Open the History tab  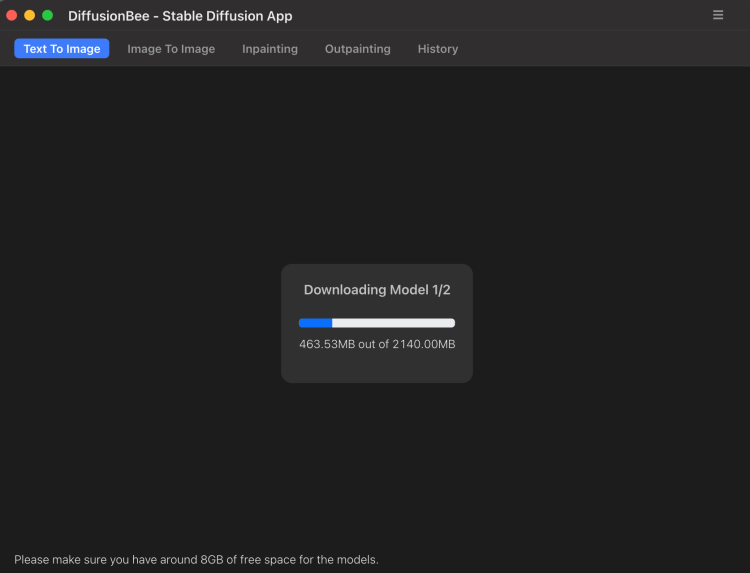pos(438,49)
